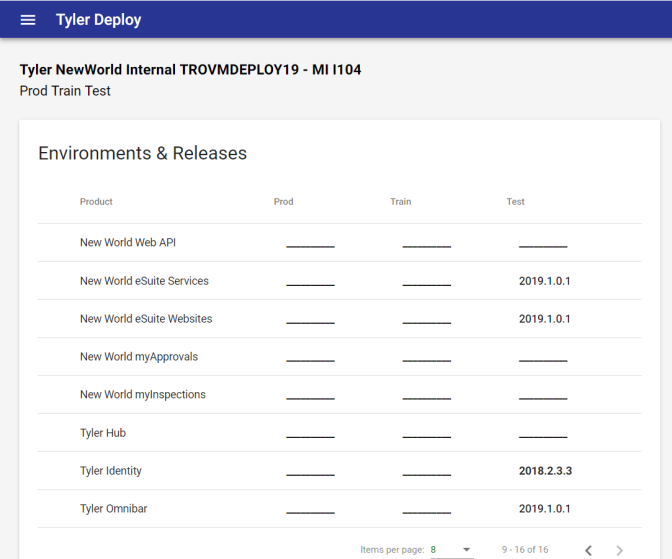Choose the New World myInspections product
This screenshot has width=672, height=559.
pyautogui.click(x=143, y=395)
